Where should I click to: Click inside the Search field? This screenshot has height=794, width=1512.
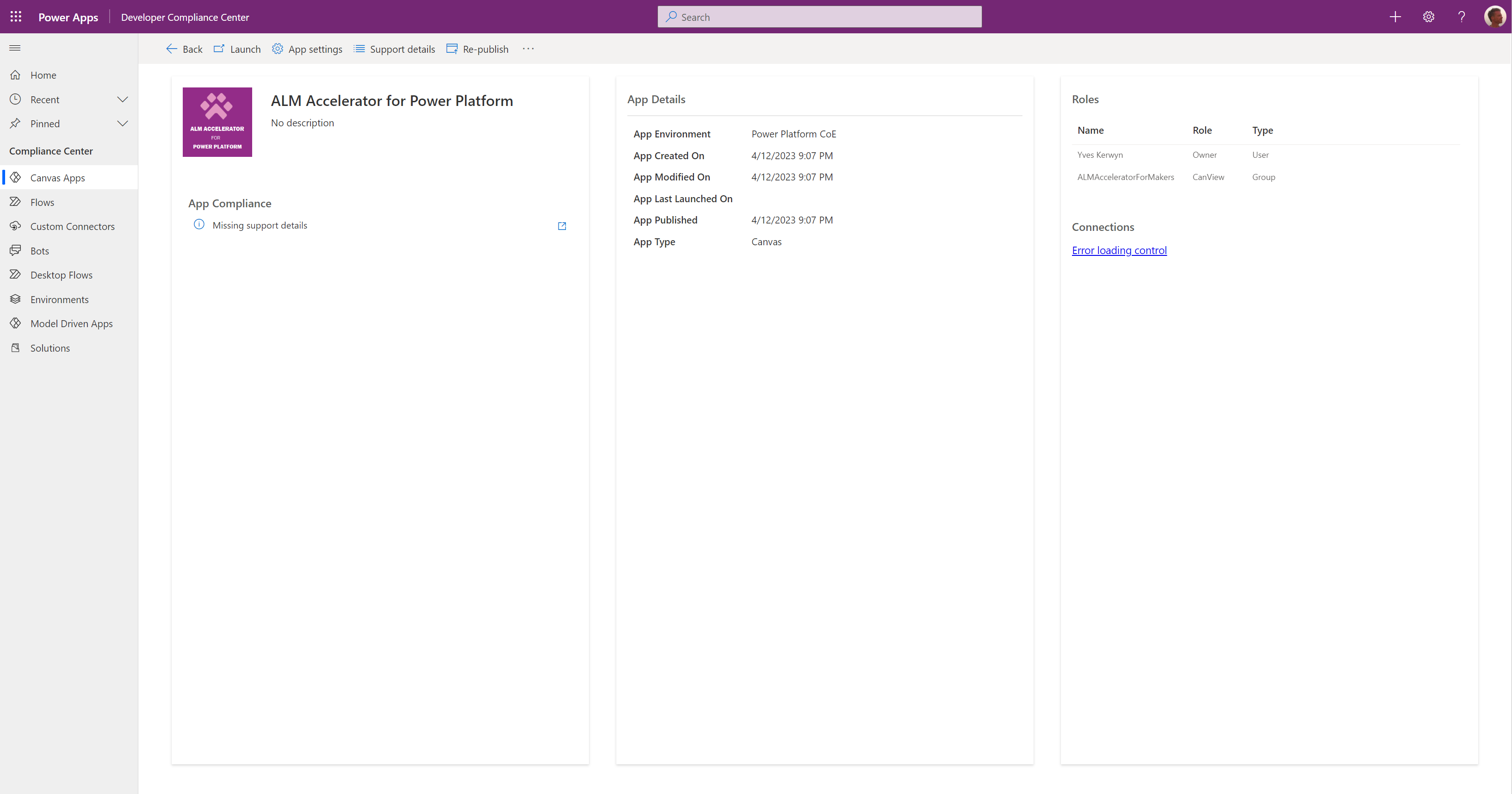819,17
